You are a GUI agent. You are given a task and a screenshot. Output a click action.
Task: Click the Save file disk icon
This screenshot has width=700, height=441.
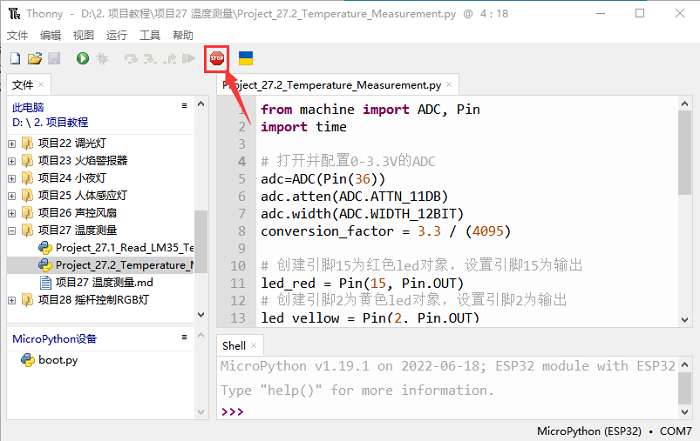click(x=54, y=60)
